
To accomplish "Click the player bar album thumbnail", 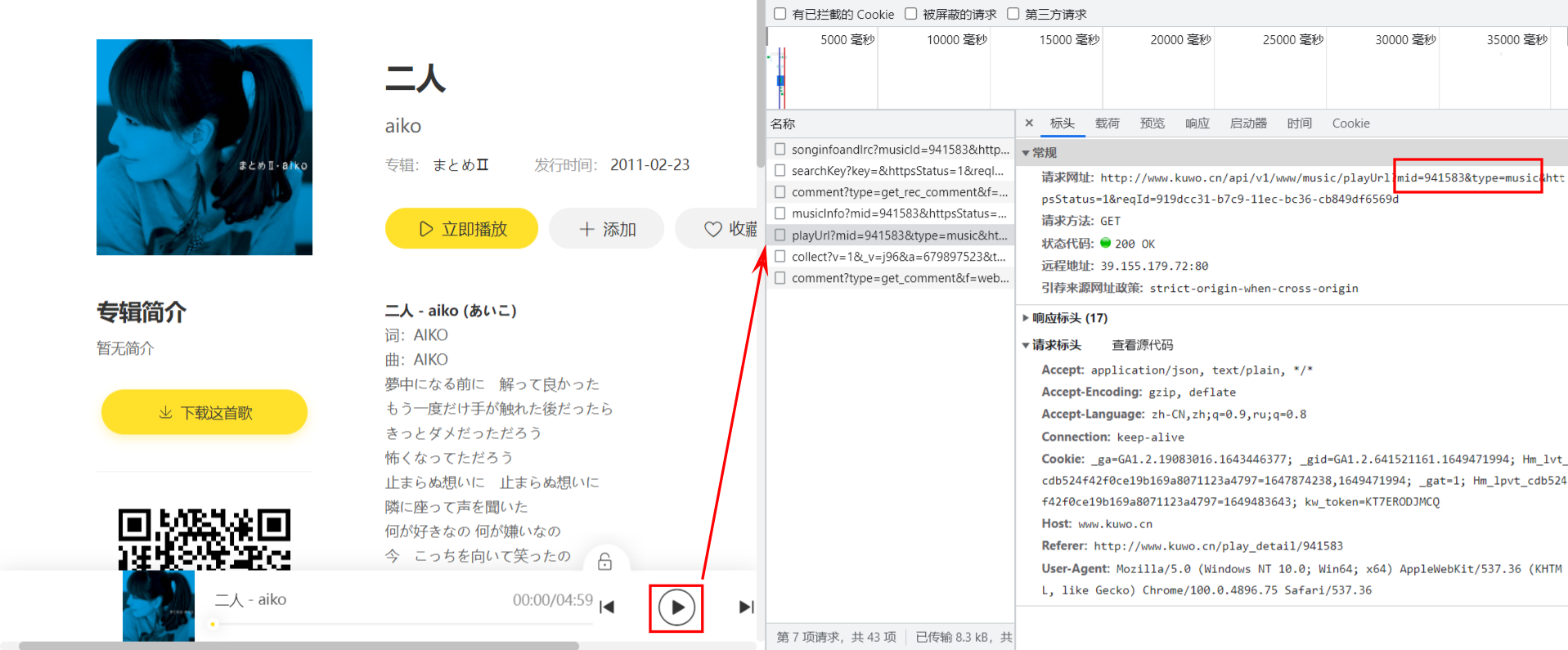I will tap(159, 605).
